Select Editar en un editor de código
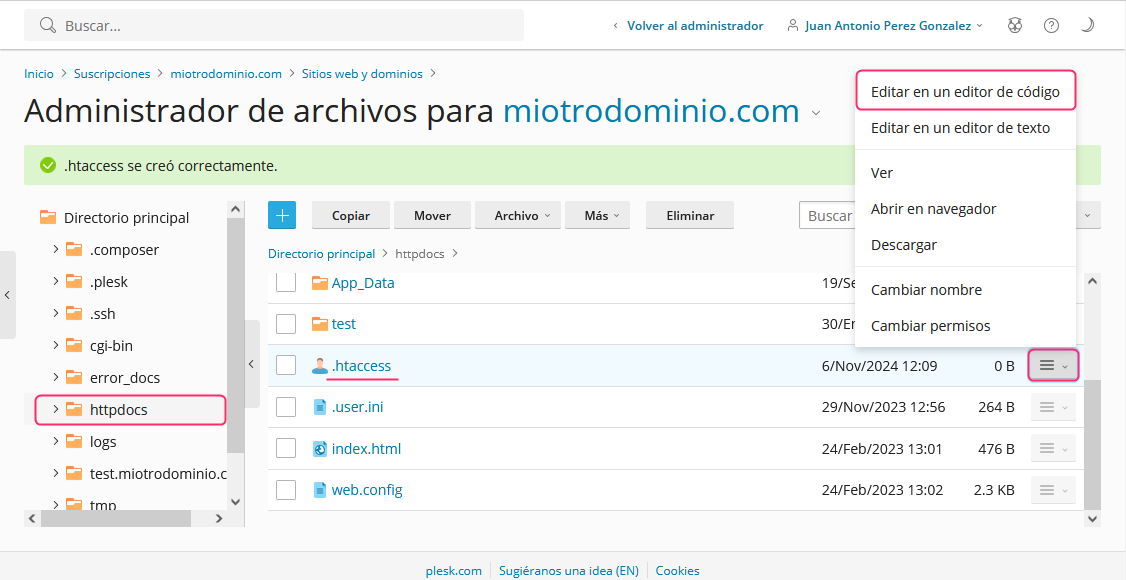This screenshot has height=580, width=1126. tap(965, 92)
